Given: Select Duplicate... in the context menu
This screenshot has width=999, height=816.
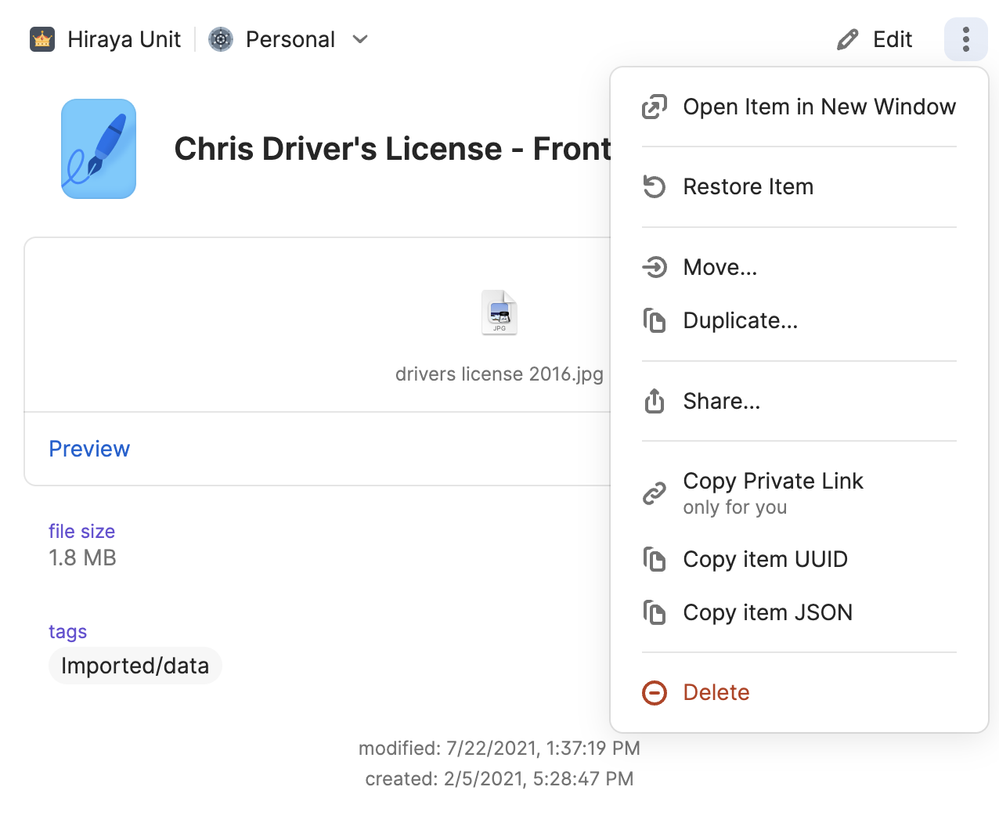Looking at the screenshot, I should pyautogui.click(x=739, y=321).
